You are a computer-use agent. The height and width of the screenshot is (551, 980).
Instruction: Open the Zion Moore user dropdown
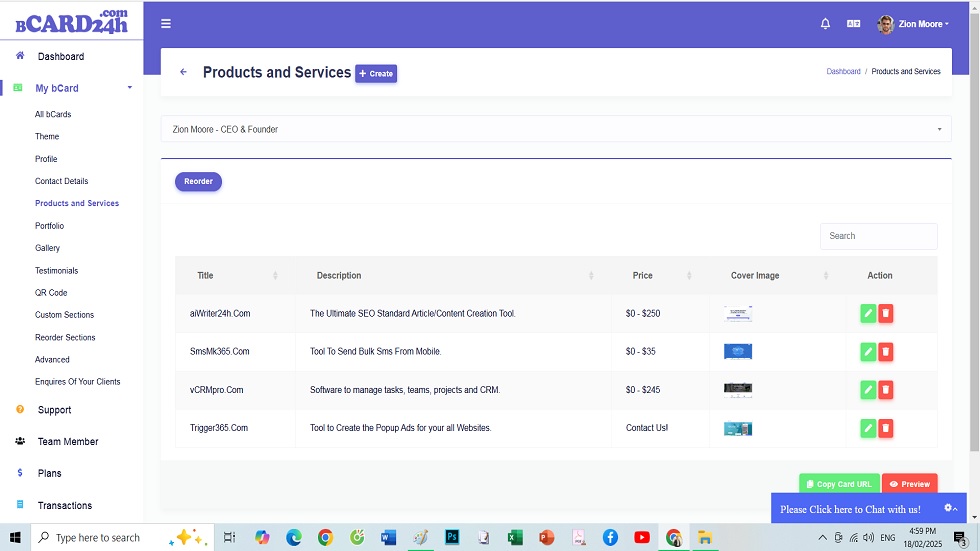tap(913, 24)
